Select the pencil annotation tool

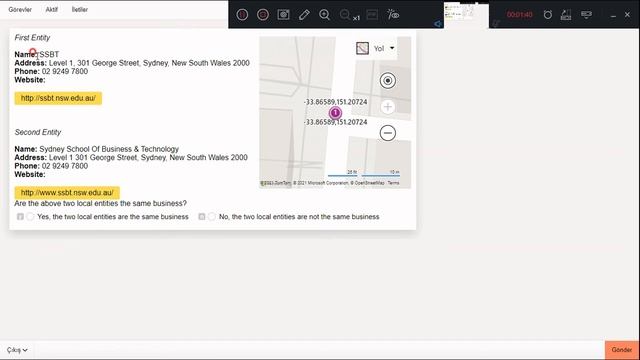tap(304, 15)
